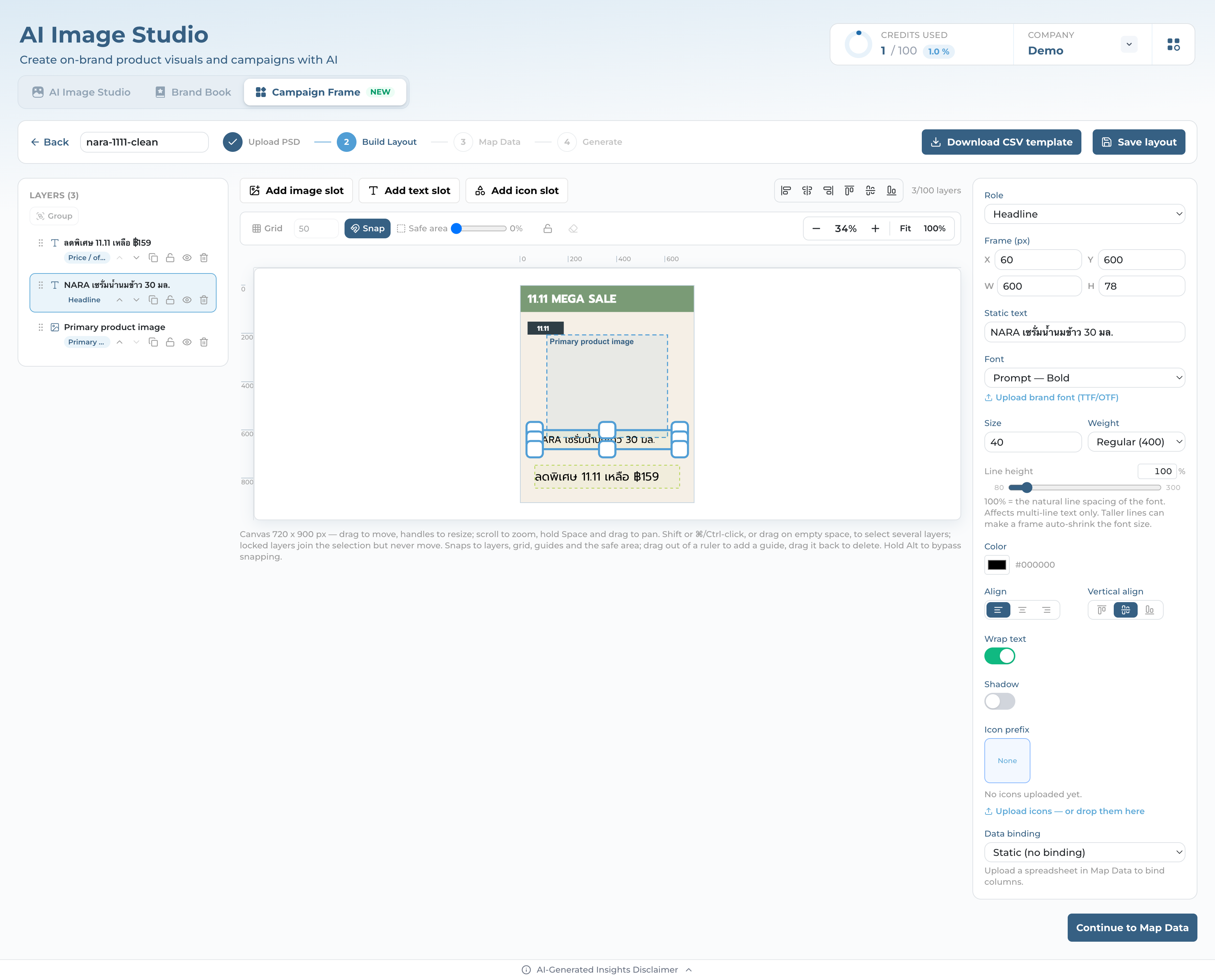
Task: Click Upload brand font link
Action: tap(1051, 398)
